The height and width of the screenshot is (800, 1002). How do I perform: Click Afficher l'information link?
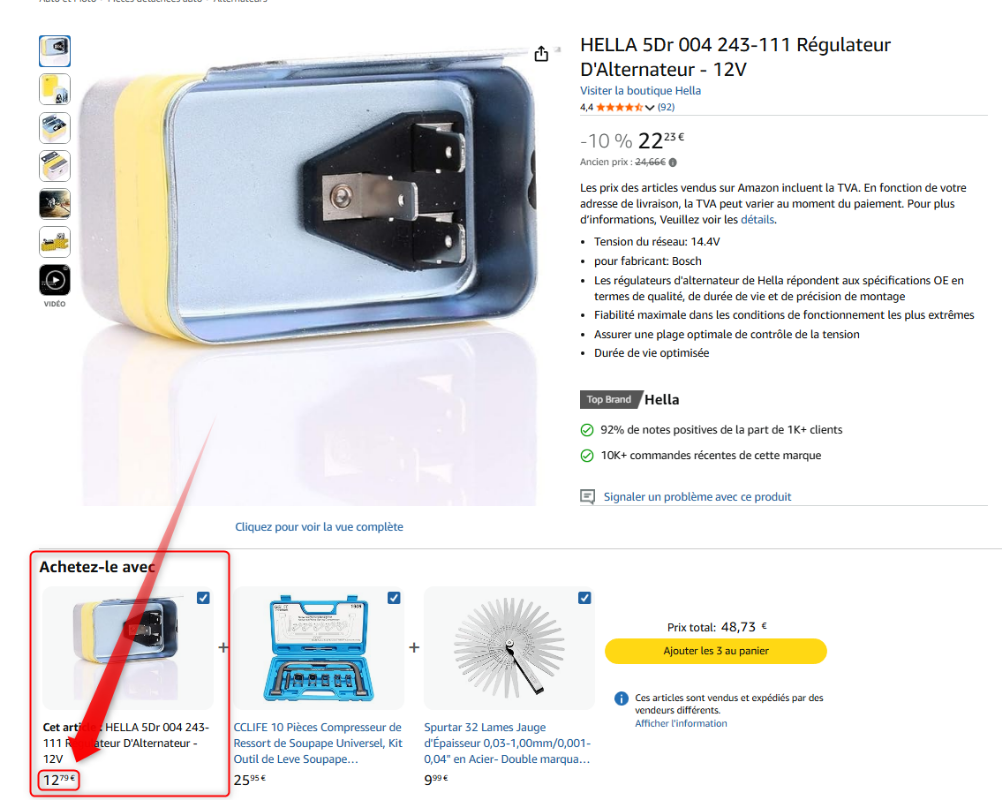(x=681, y=723)
